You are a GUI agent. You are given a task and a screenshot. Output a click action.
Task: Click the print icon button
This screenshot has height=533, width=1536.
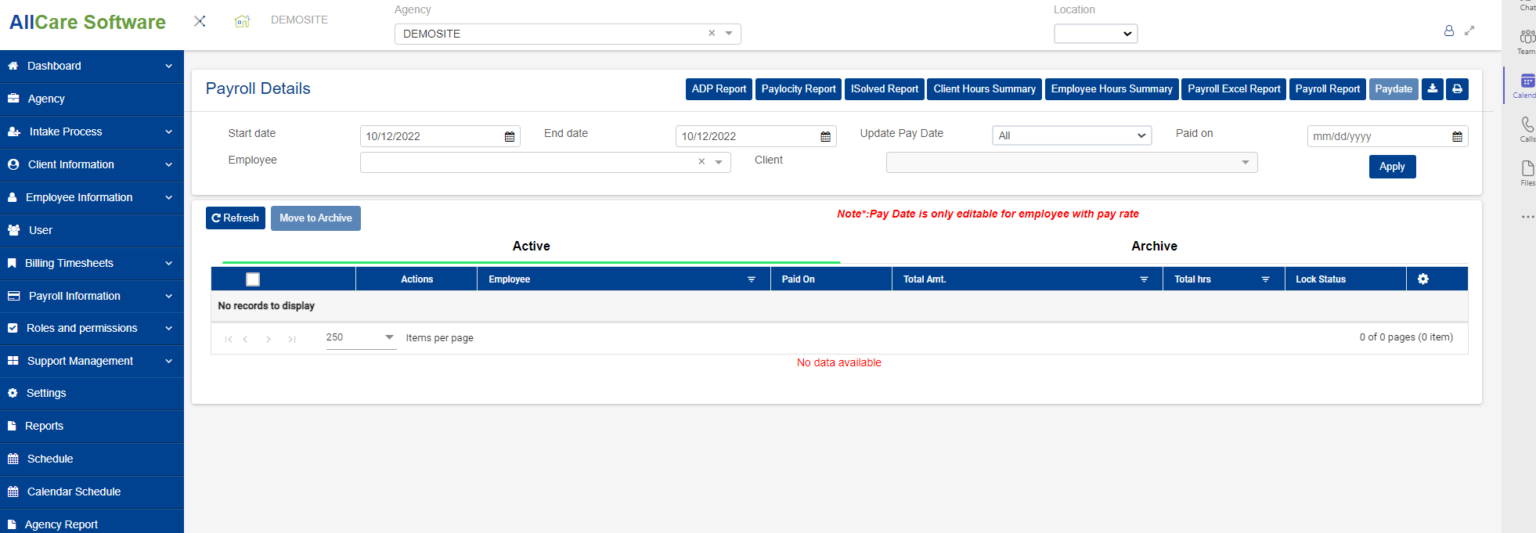point(1457,89)
